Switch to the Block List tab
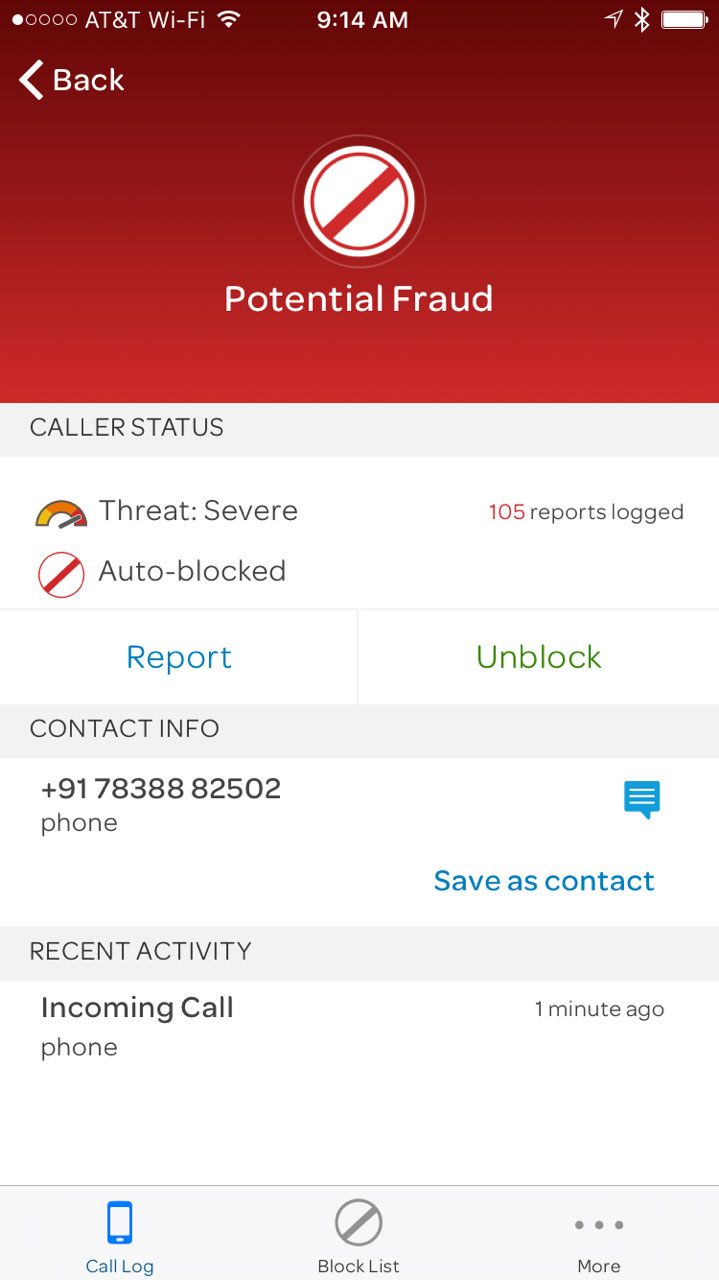This screenshot has width=719, height=1280. coord(358,1235)
